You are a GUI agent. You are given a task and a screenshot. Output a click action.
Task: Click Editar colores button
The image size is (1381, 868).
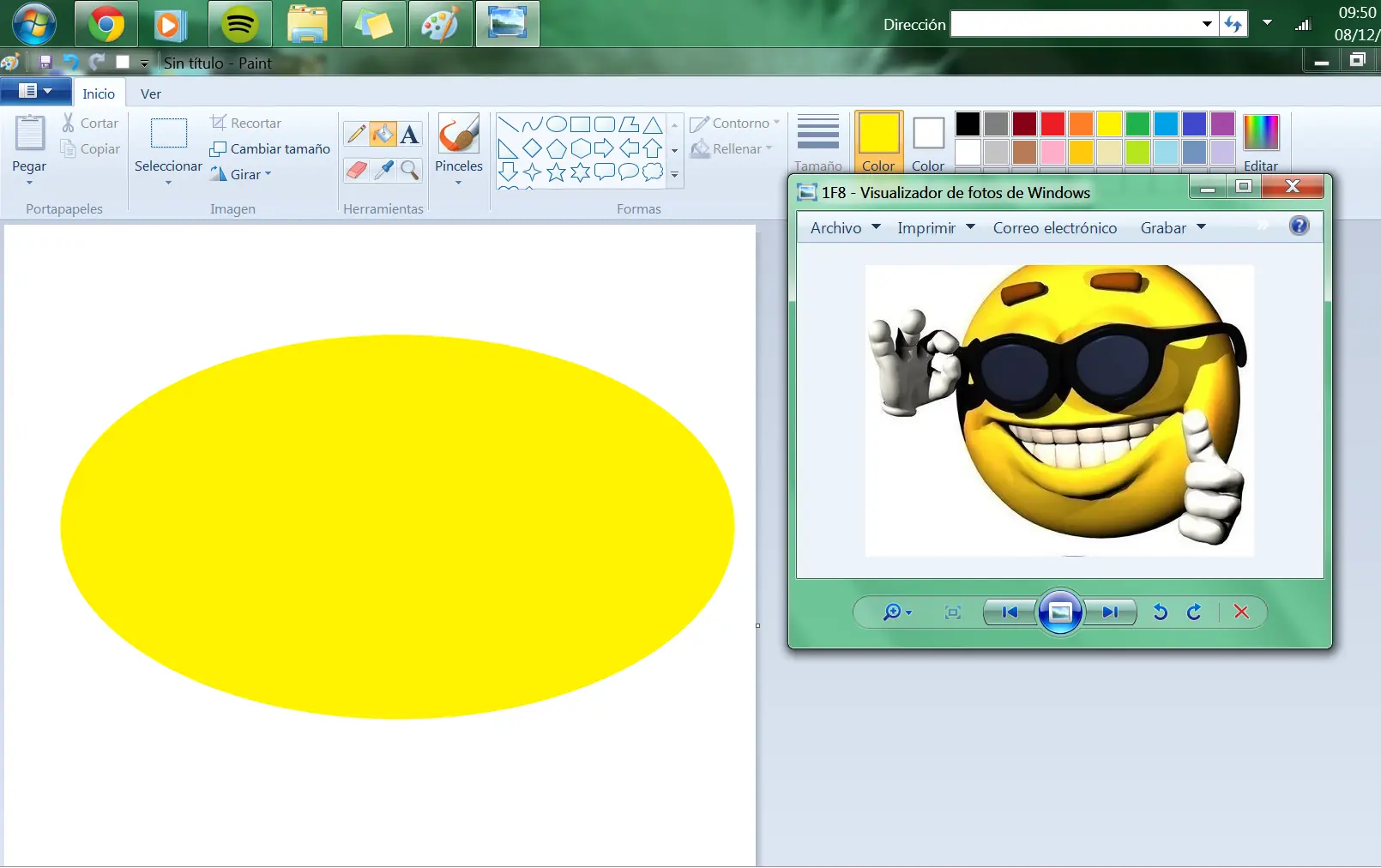point(1261,142)
